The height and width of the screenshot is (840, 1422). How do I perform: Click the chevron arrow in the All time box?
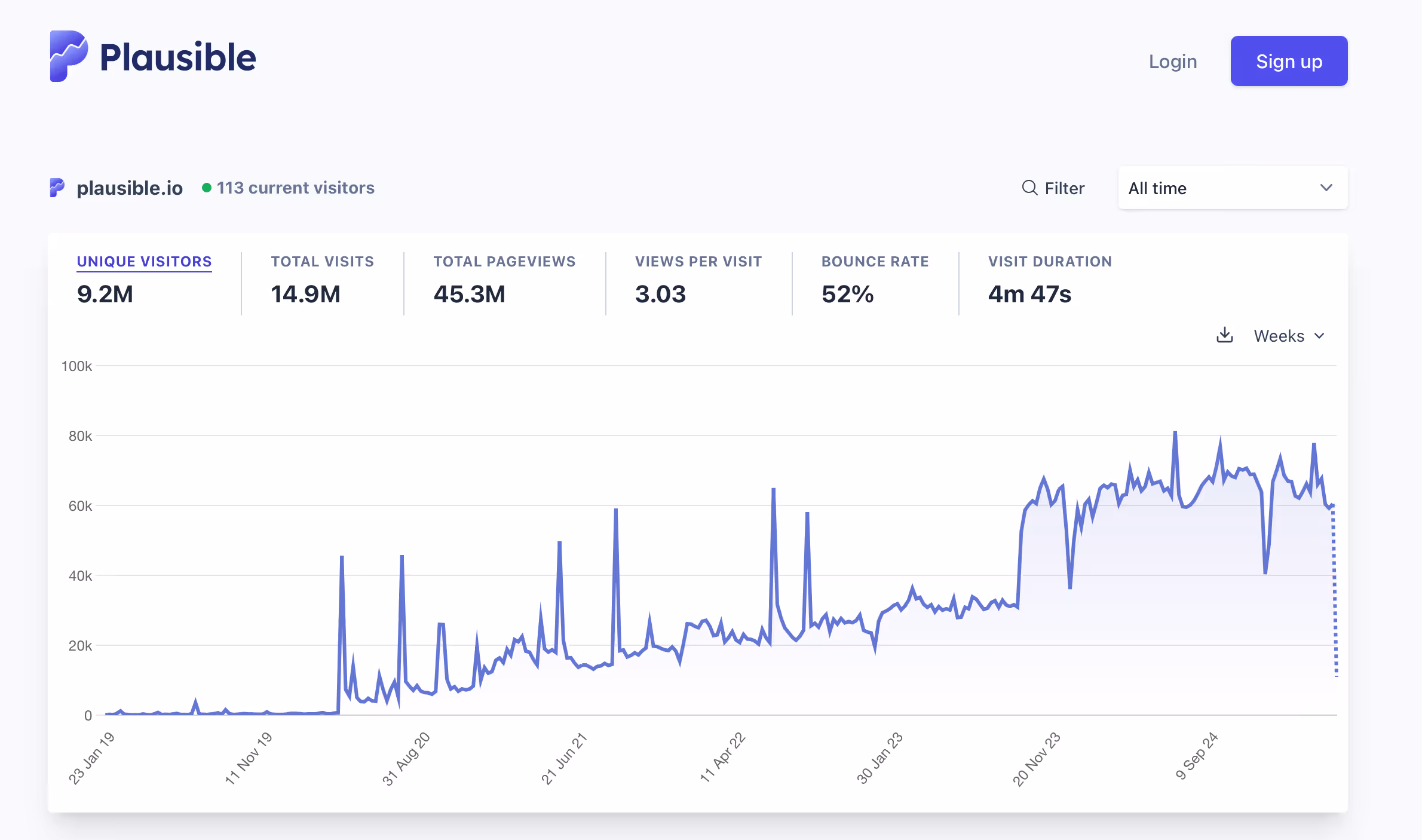[1326, 188]
